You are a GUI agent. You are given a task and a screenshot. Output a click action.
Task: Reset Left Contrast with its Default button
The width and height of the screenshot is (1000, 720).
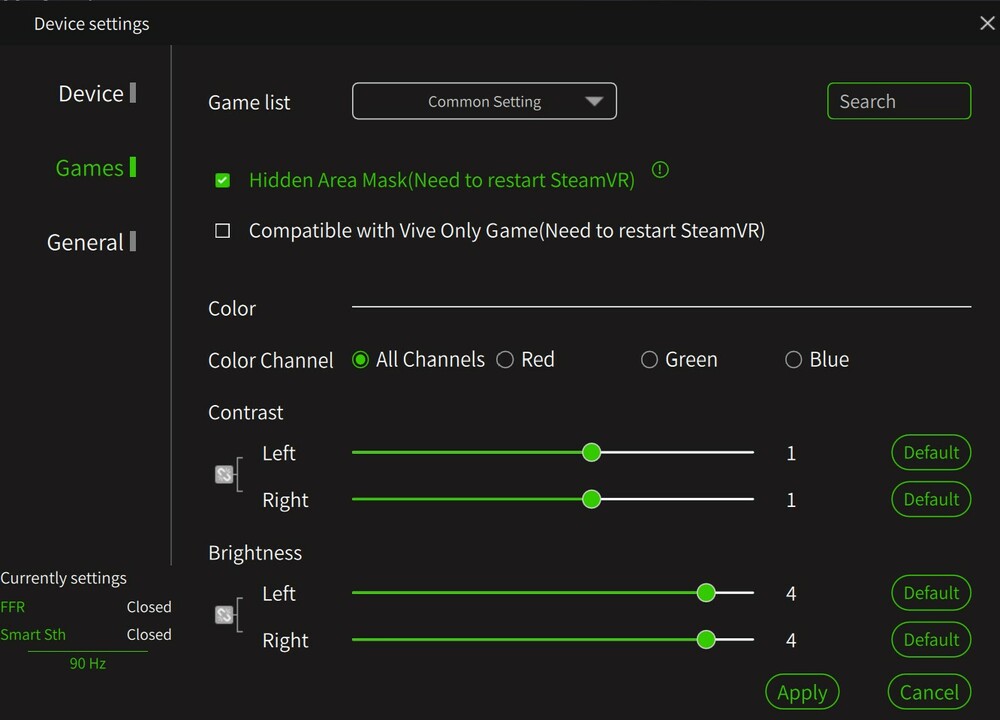pyautogui.click(x=931, y=453)
